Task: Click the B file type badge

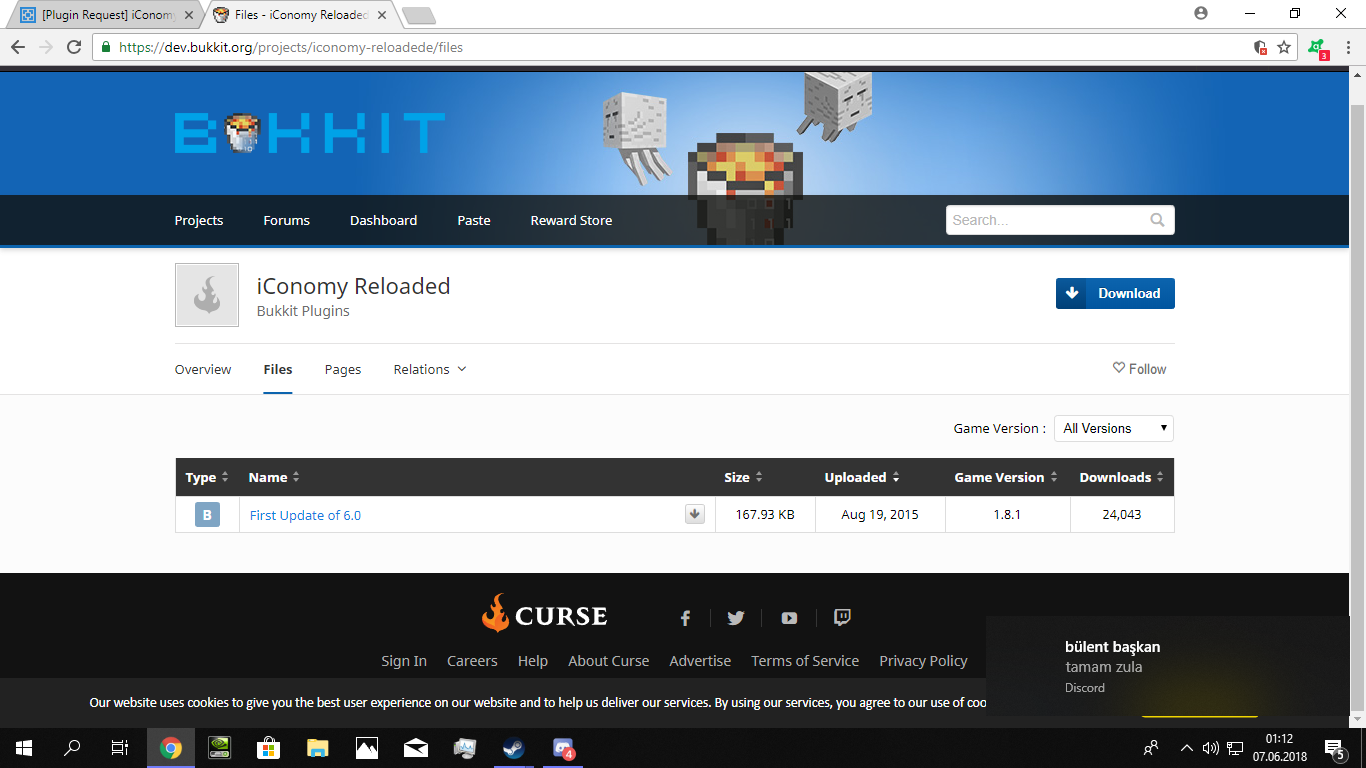Action: click(x=207, y=515)
